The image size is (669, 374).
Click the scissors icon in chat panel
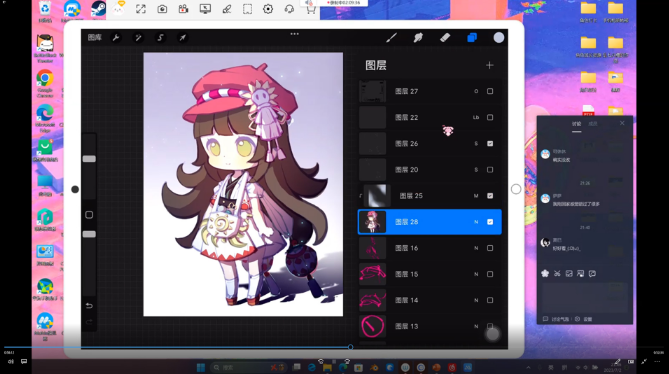(x=557, y=274)
